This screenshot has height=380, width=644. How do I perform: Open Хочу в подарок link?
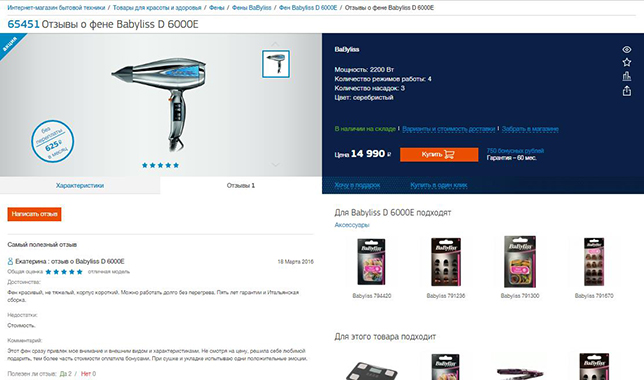pyautogui.click(x=357, y=185)
